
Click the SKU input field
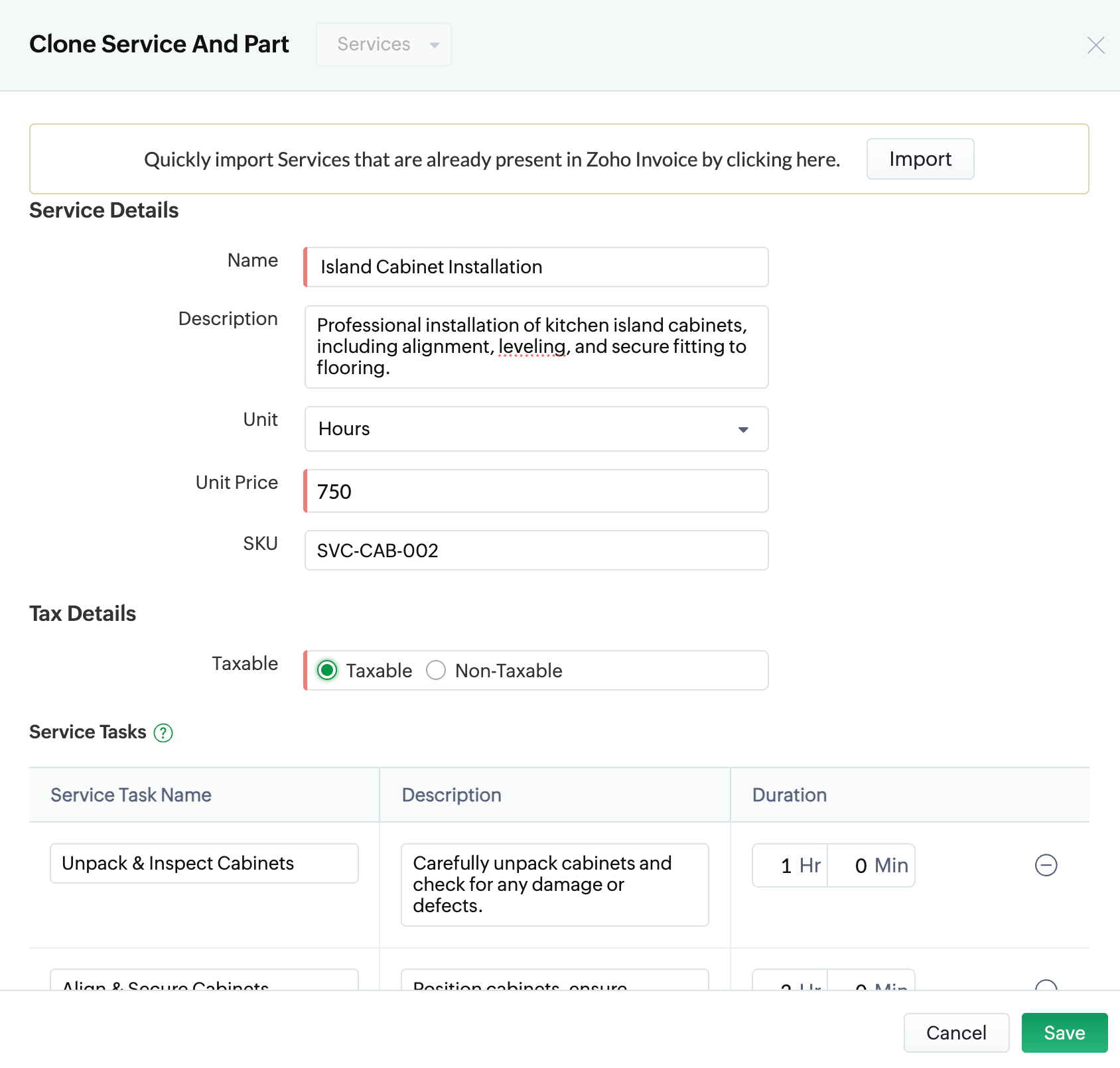pyautogui.click(x=536, y=551)
